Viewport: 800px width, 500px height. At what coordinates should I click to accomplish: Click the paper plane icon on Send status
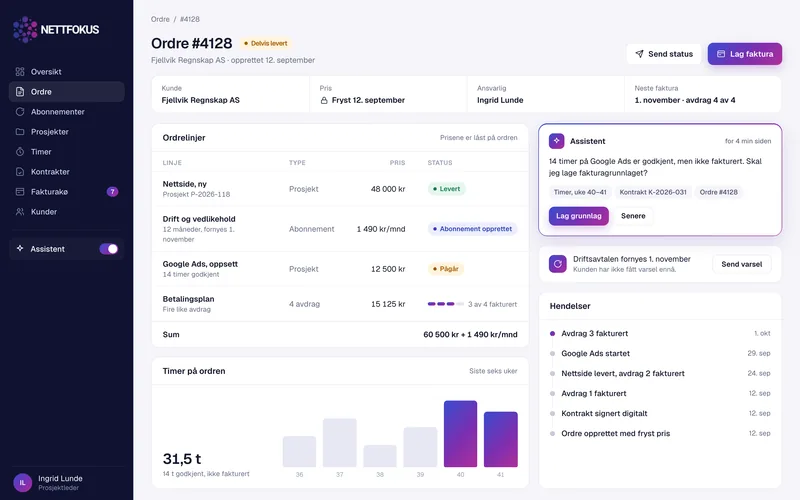point(639,54)
